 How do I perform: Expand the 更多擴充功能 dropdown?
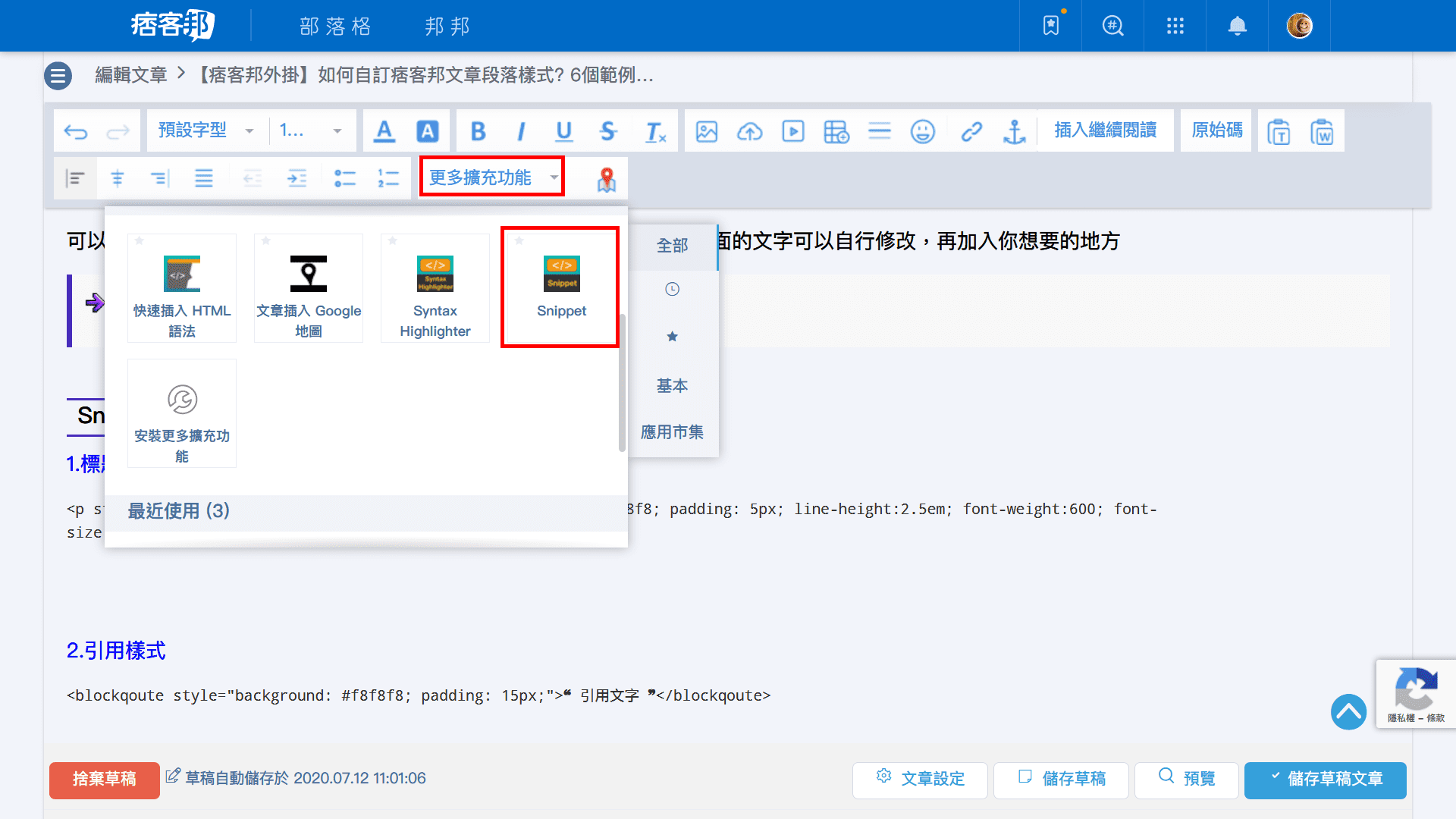[491, 177]
